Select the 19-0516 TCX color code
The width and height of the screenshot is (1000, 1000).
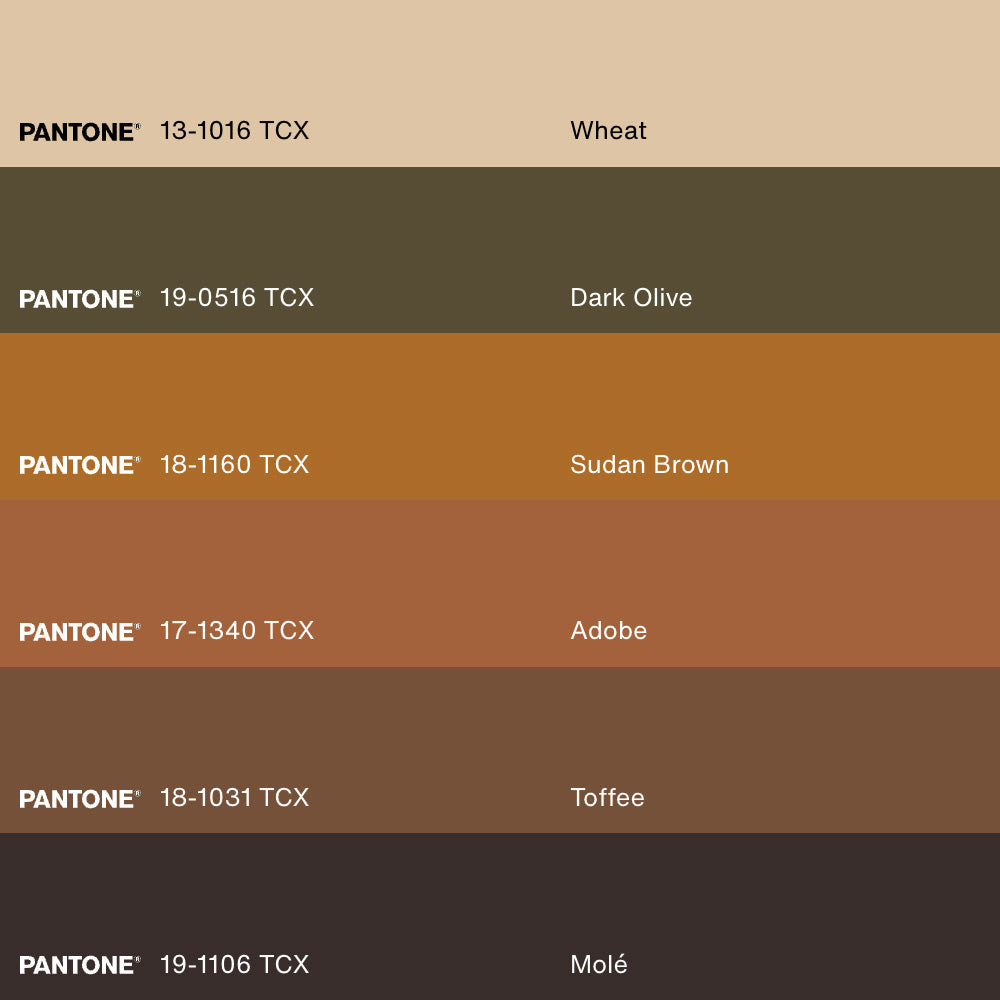click(237, 298)
